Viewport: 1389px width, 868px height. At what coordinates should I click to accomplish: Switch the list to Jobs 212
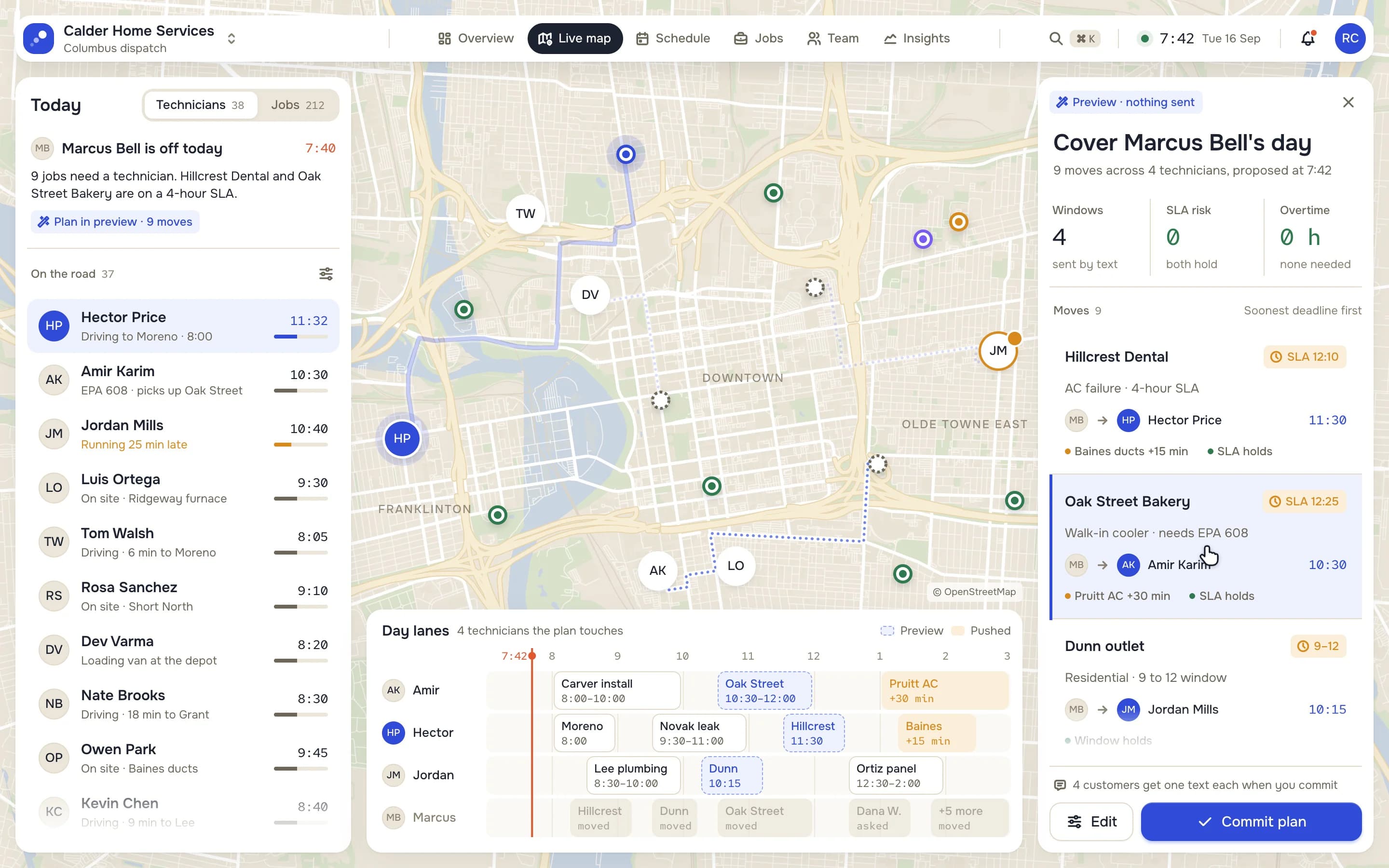(298, 105)
